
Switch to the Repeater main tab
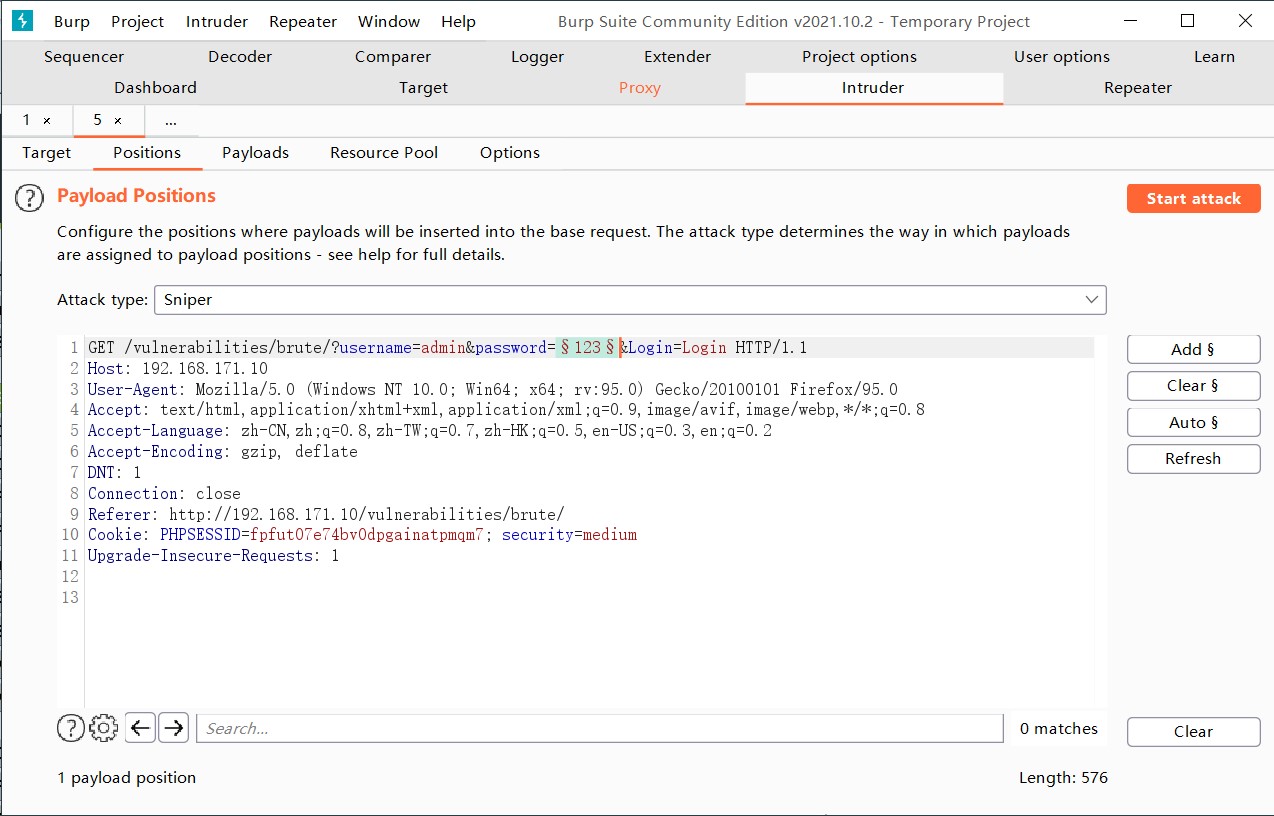(x=1138, y=88)
